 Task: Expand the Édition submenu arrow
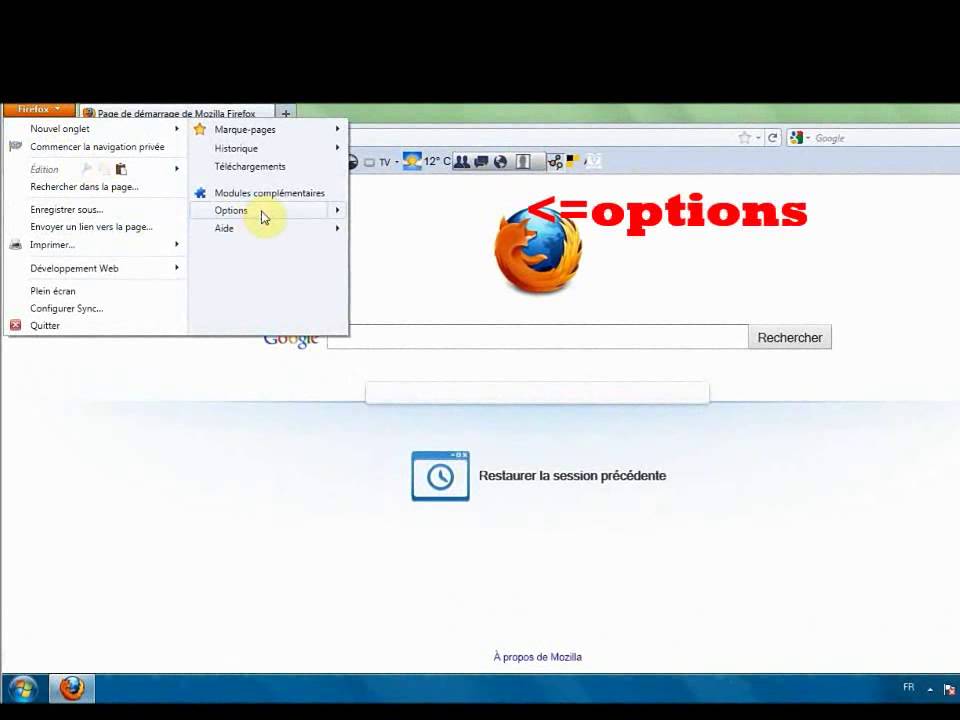click(177, 168)
